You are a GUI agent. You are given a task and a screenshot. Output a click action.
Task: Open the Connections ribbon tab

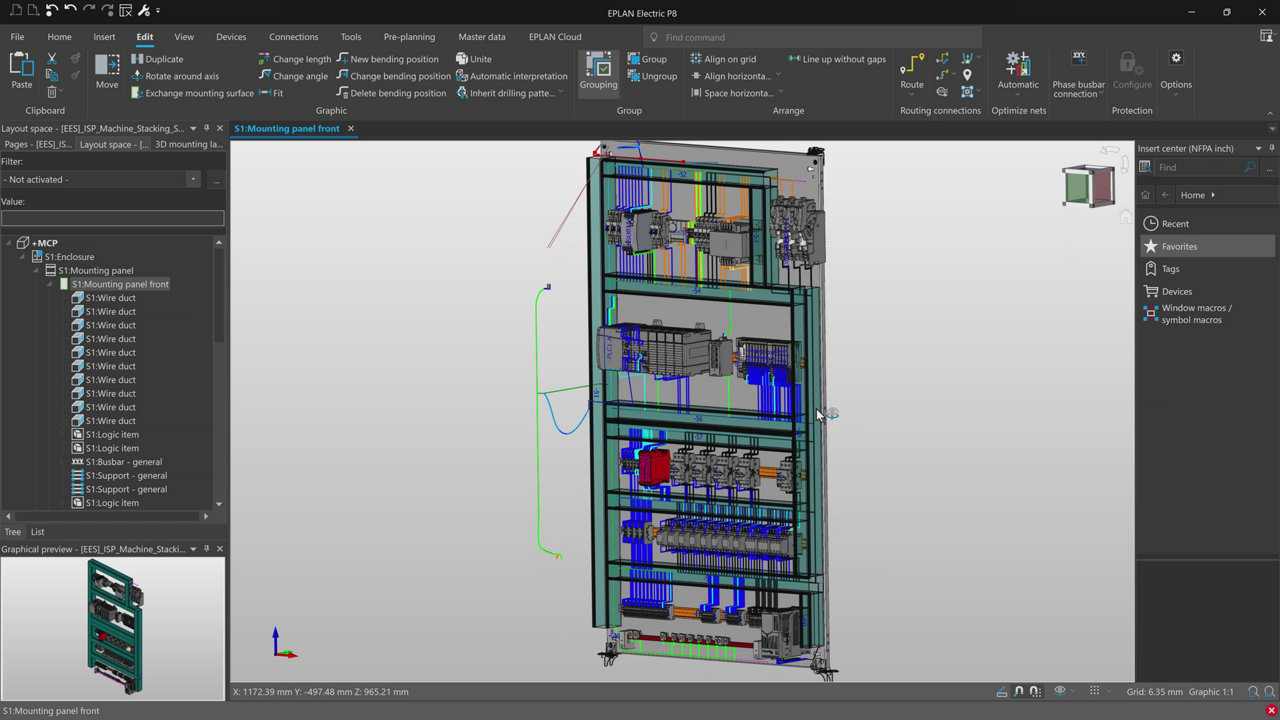293,37
